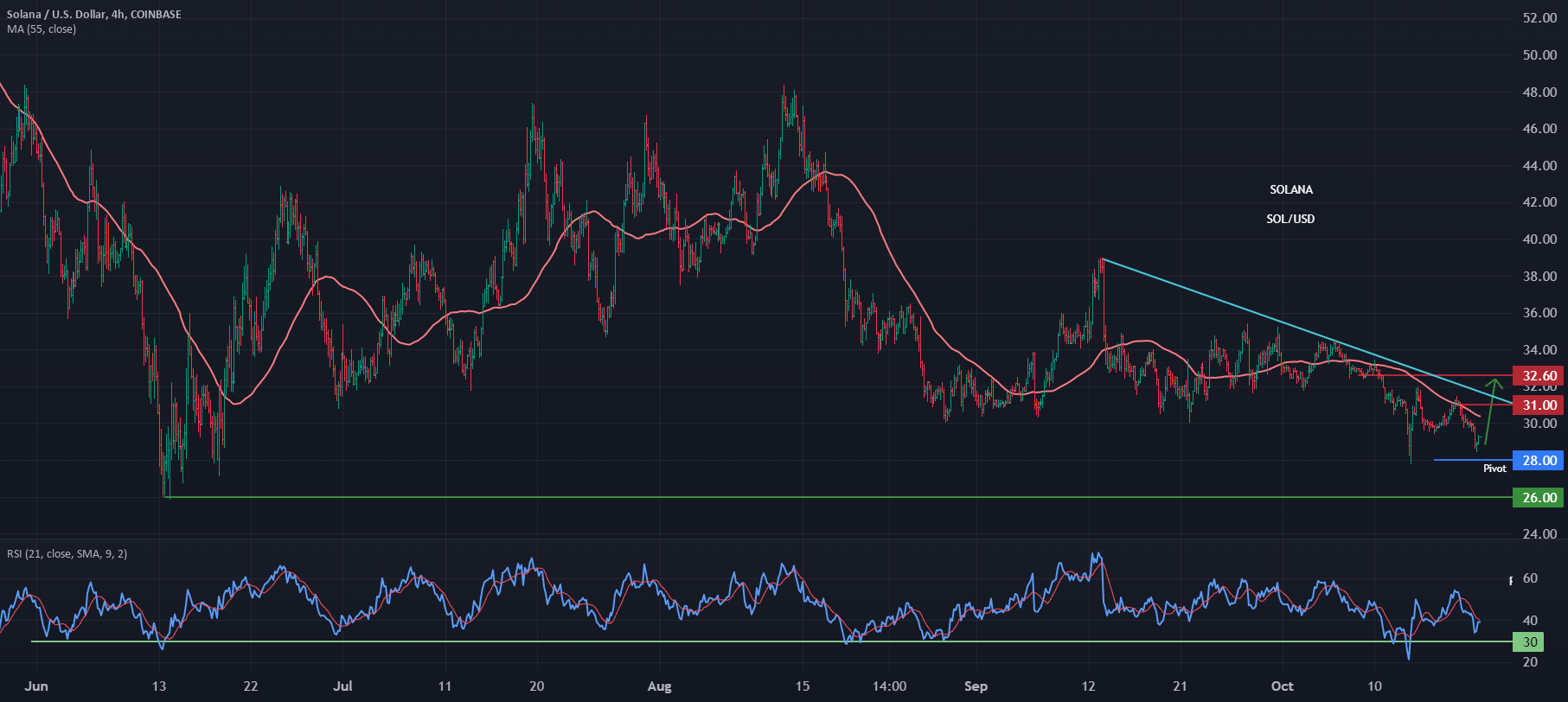Select the green RSI horizontal line at 30
This screenshot has height=702, width=1568.
pos(771,641)
